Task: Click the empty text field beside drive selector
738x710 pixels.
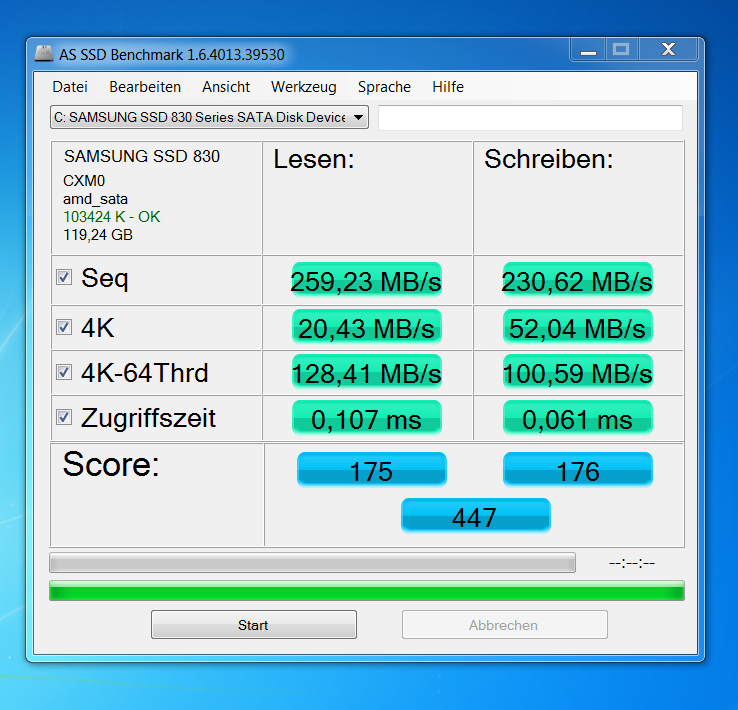Action: point(530,118)
